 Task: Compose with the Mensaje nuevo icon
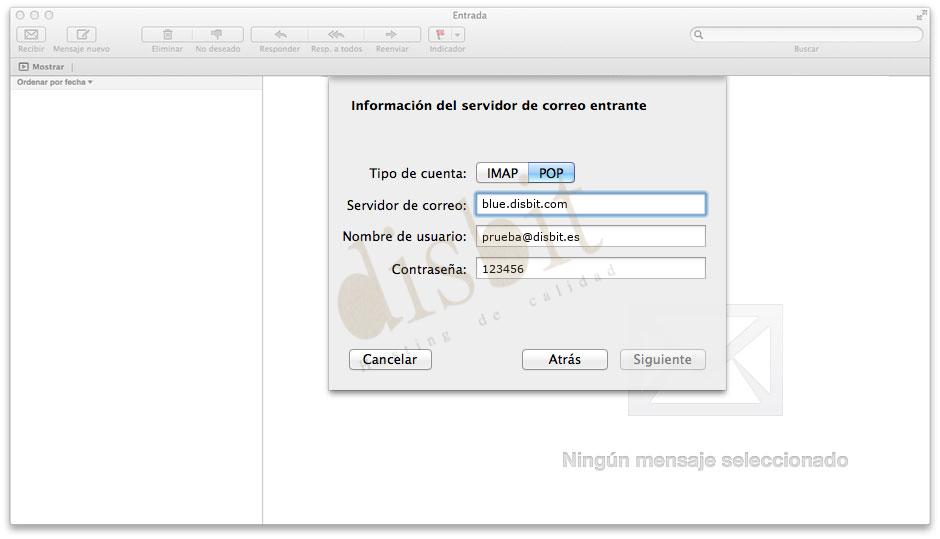pyautogui.click(x=81, y=34)
